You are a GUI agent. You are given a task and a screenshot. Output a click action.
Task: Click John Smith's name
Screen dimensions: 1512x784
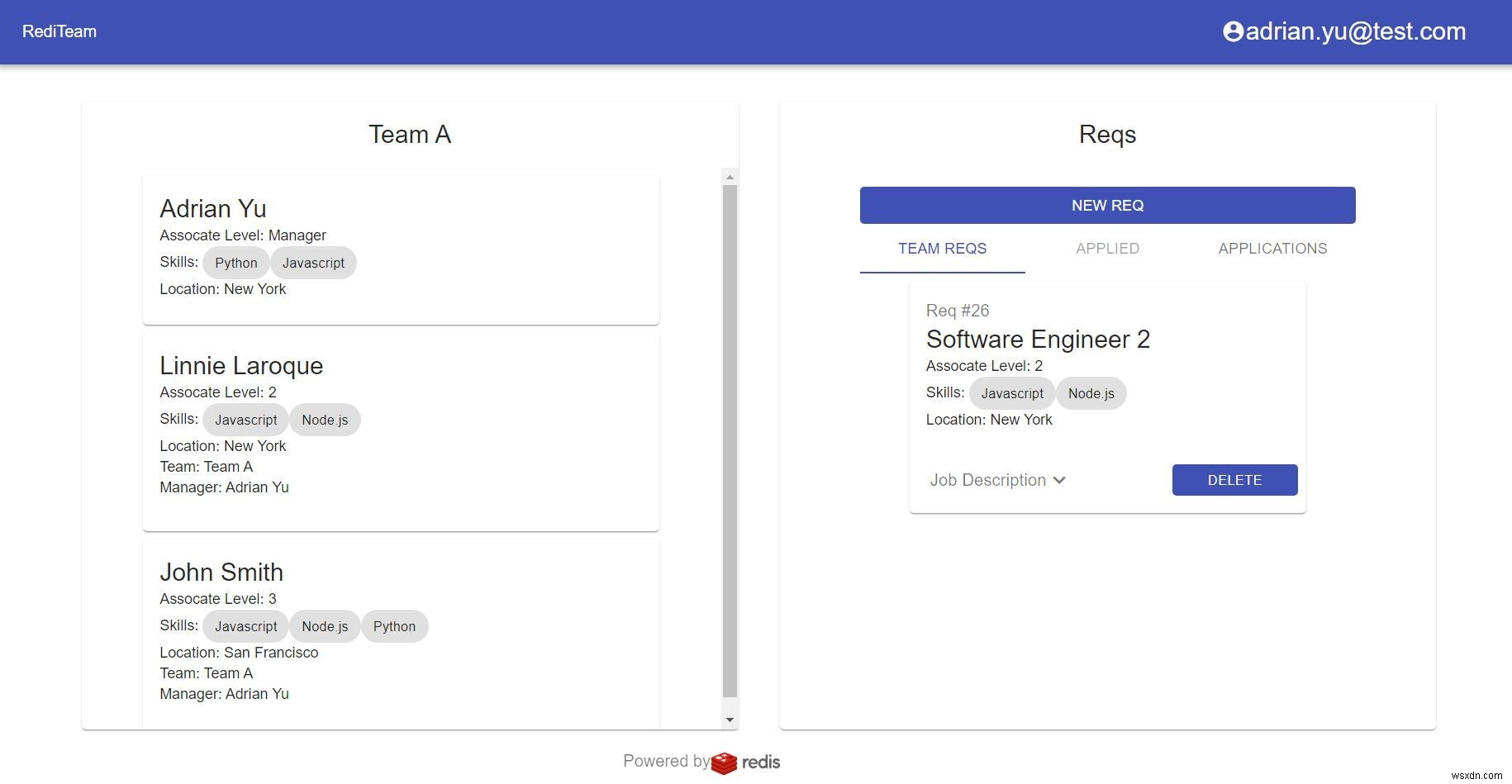coord(221,572)
